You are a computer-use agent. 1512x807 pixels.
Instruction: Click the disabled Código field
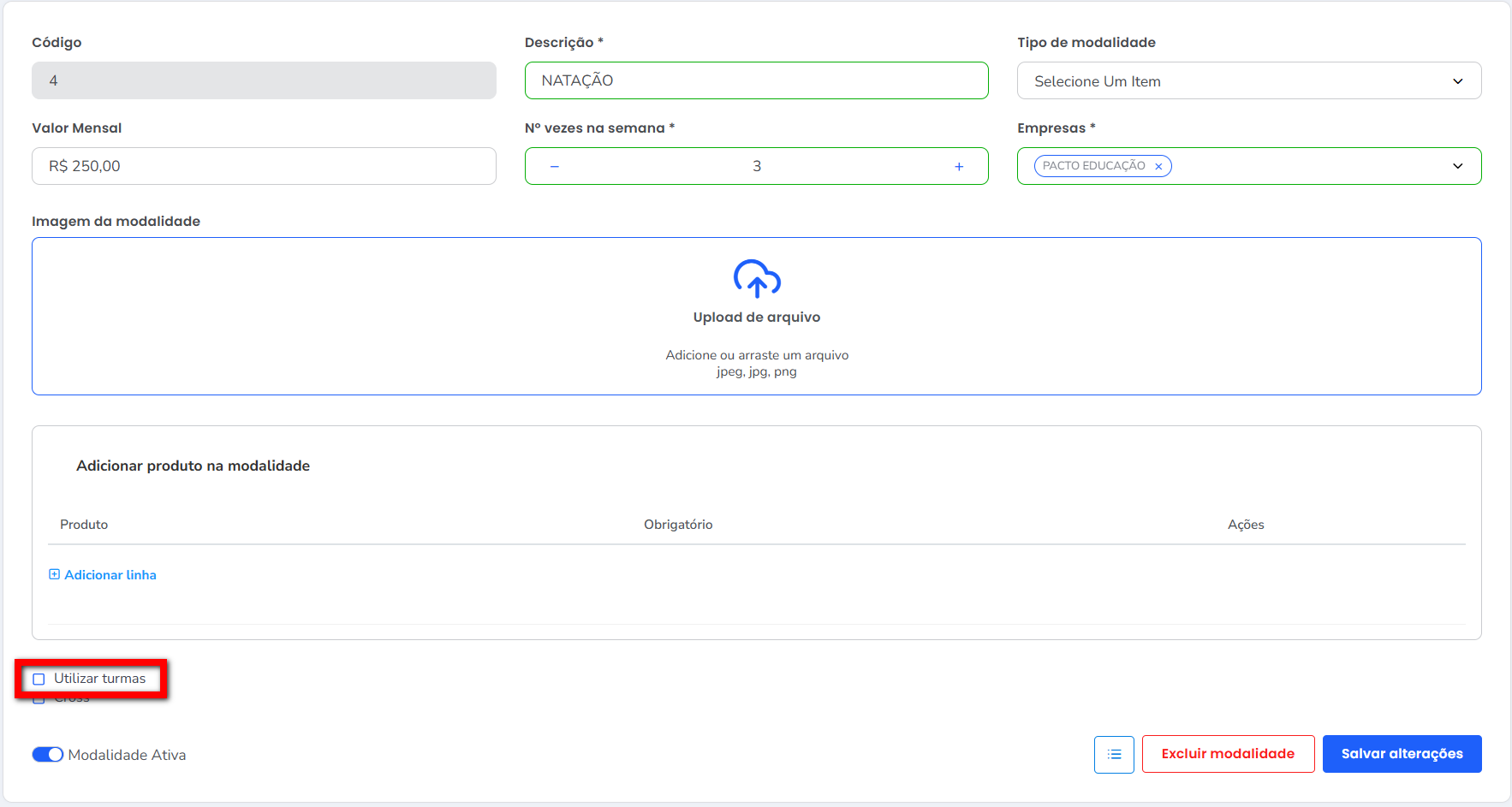264,80
